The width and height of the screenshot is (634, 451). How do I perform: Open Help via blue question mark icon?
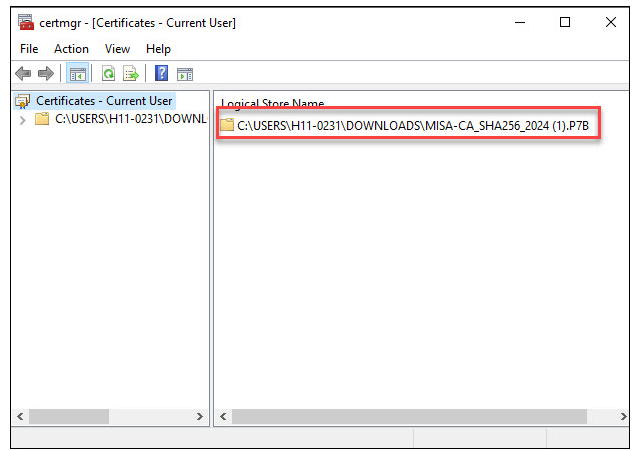pos(160,73)
